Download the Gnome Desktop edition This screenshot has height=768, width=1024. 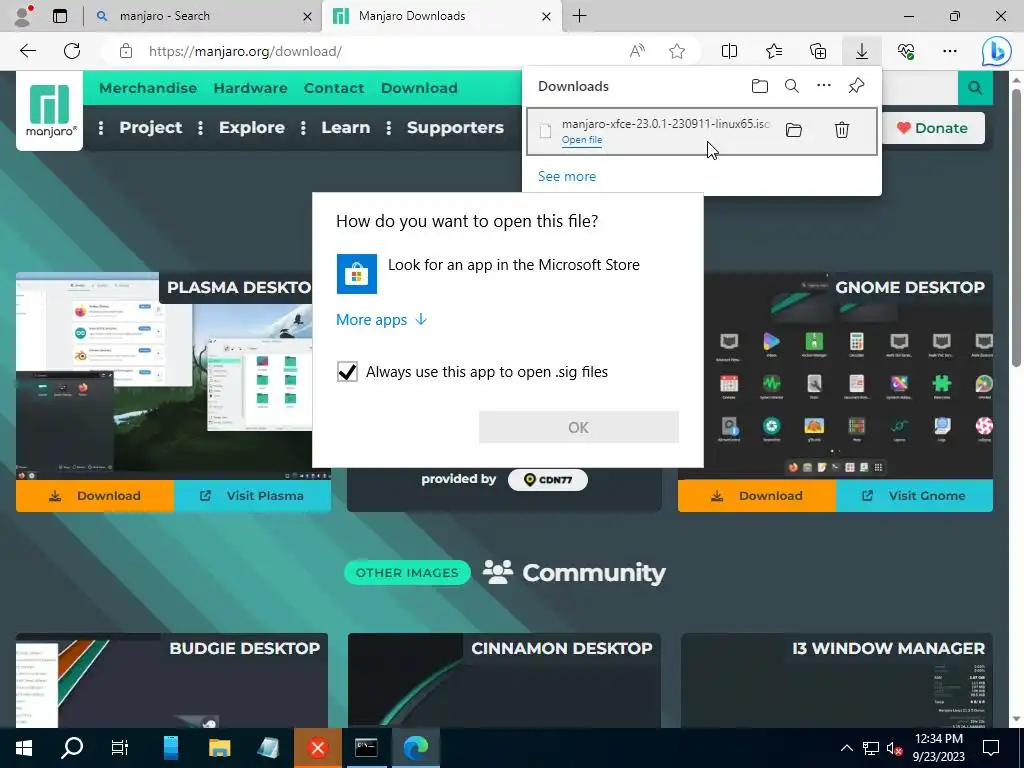tap(757, 496)
